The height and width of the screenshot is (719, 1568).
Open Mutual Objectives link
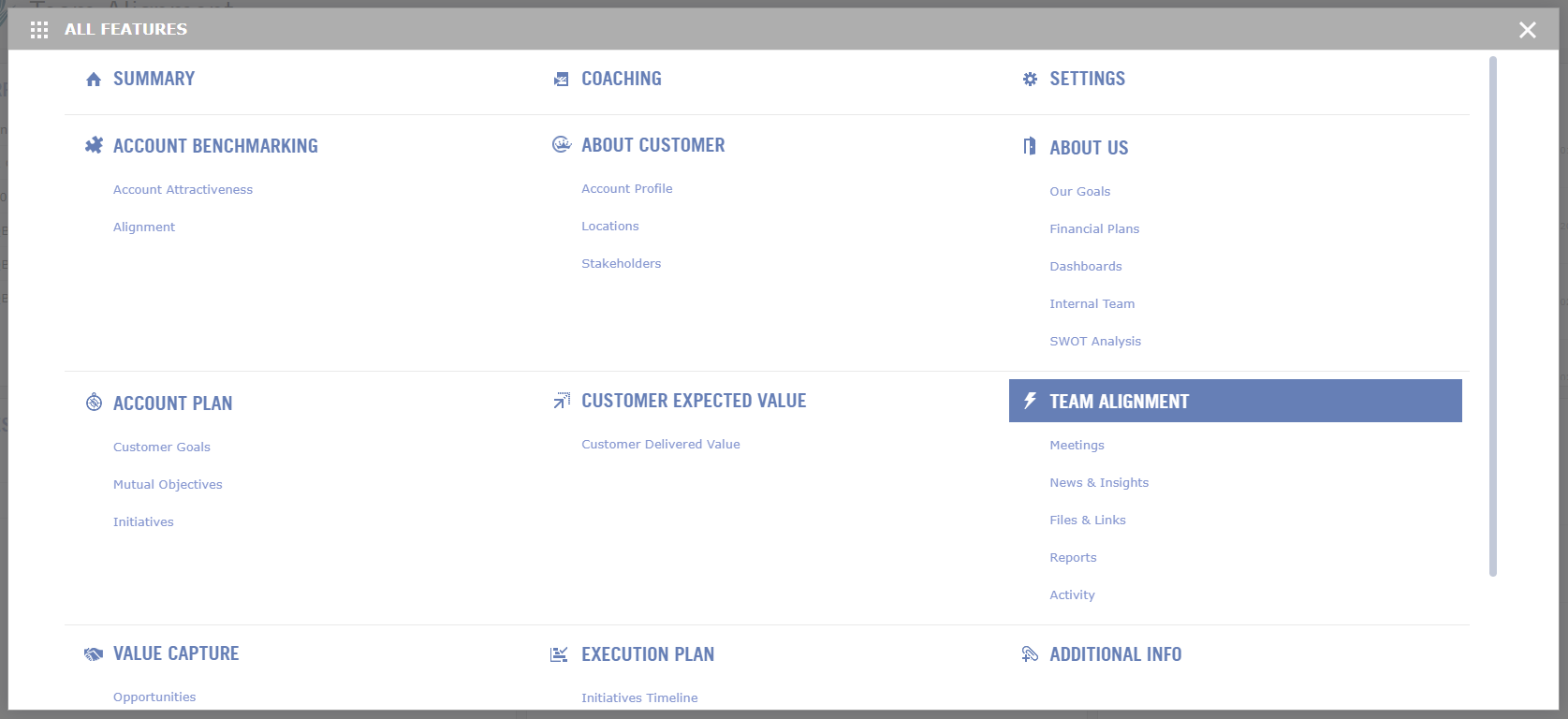(168, 484)
